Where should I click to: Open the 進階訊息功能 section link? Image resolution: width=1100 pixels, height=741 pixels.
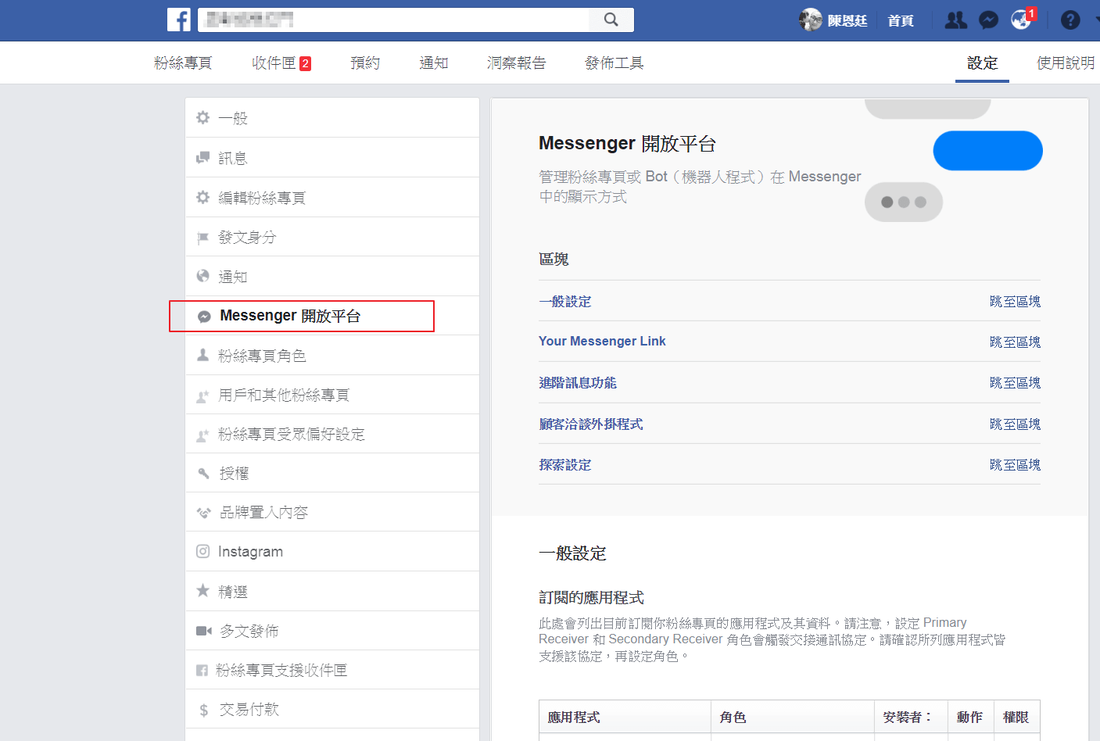(x=577, y=382)
